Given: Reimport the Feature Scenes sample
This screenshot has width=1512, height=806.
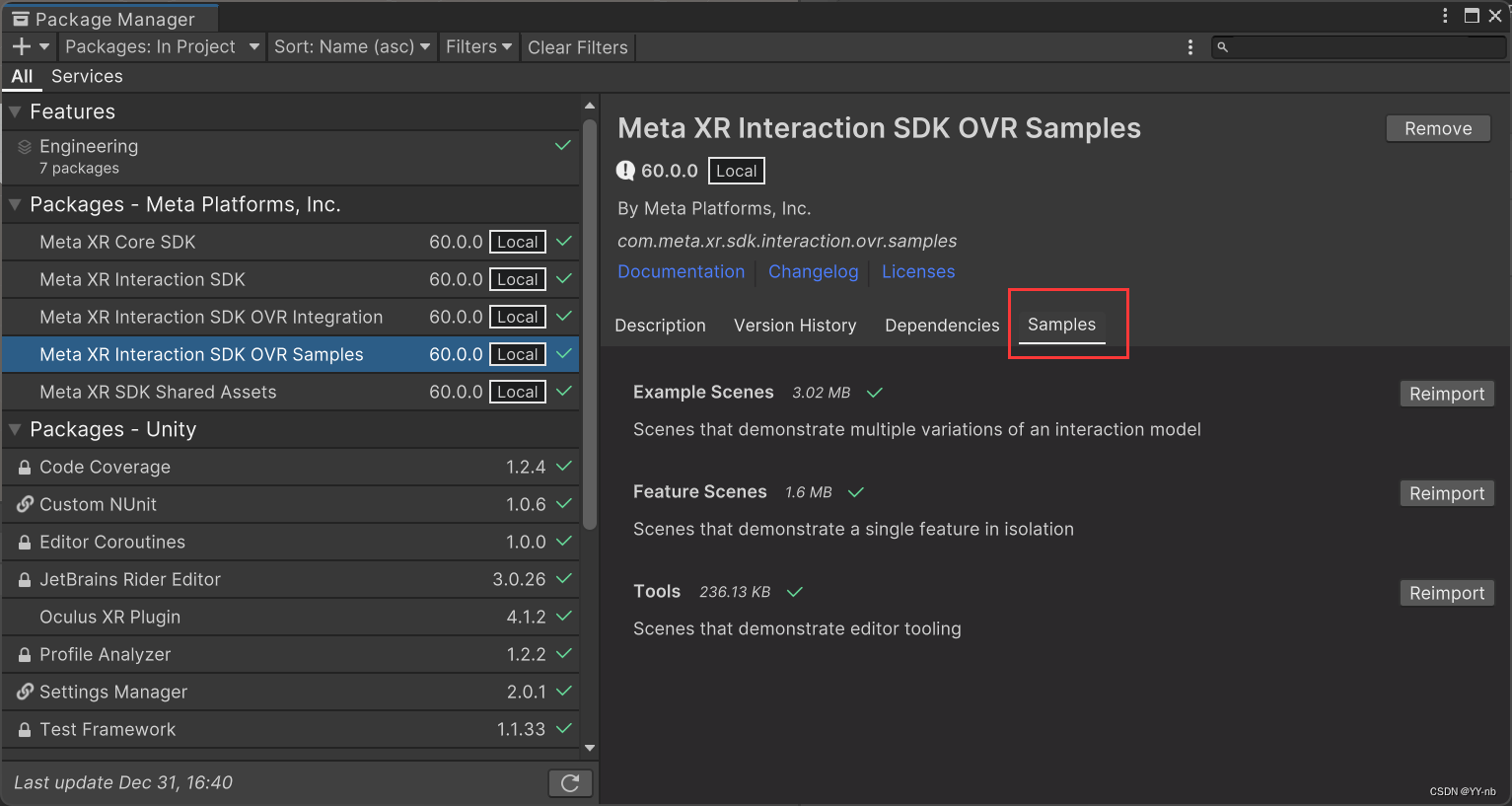Looking at the screenshot, I should click(1447, 493).
